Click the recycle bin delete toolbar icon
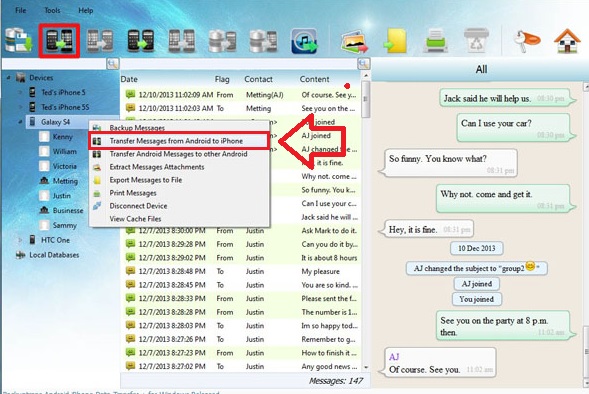Viewport: 589px width, 394px height. (476, 41)
